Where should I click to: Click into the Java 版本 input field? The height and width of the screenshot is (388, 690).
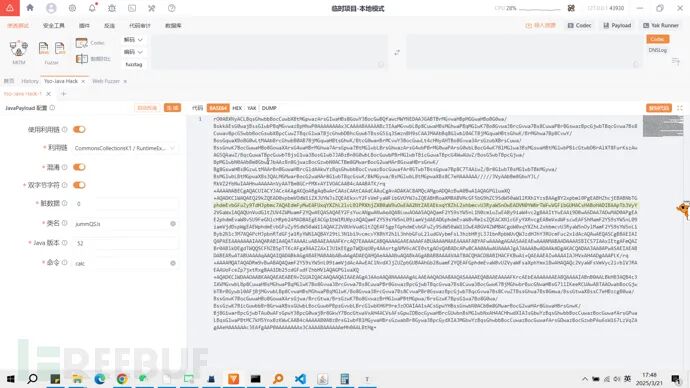pyautogui.click(x=125, y=243)
